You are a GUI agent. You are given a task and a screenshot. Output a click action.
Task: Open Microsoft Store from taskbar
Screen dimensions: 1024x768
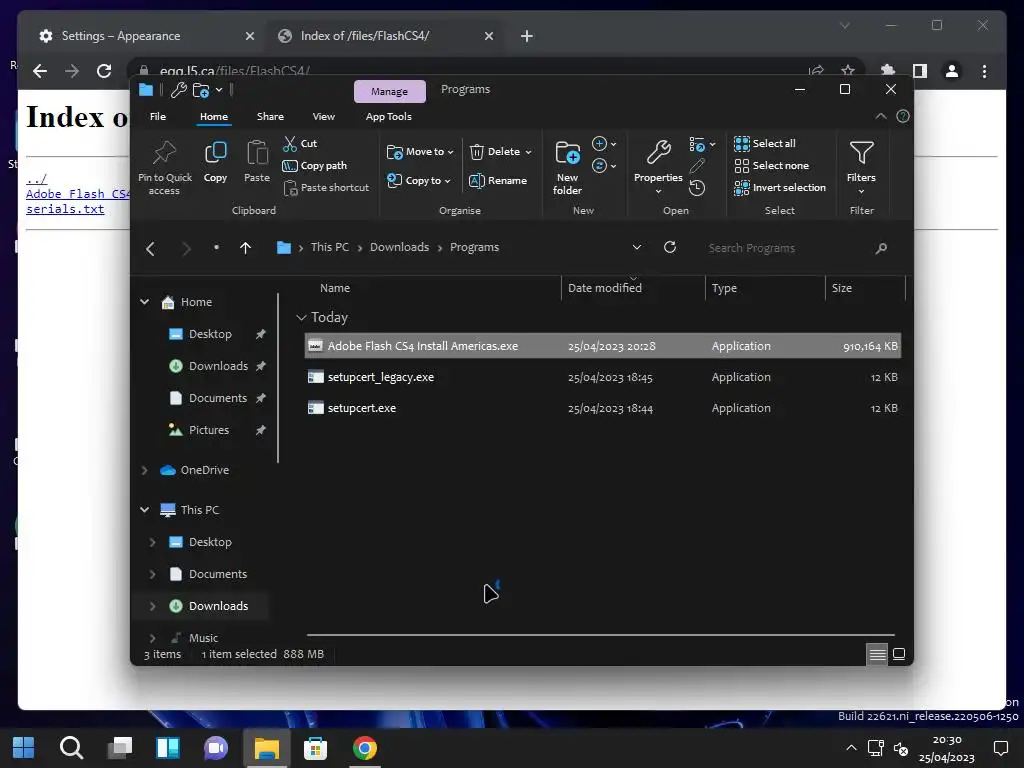(x=315, y=748)
